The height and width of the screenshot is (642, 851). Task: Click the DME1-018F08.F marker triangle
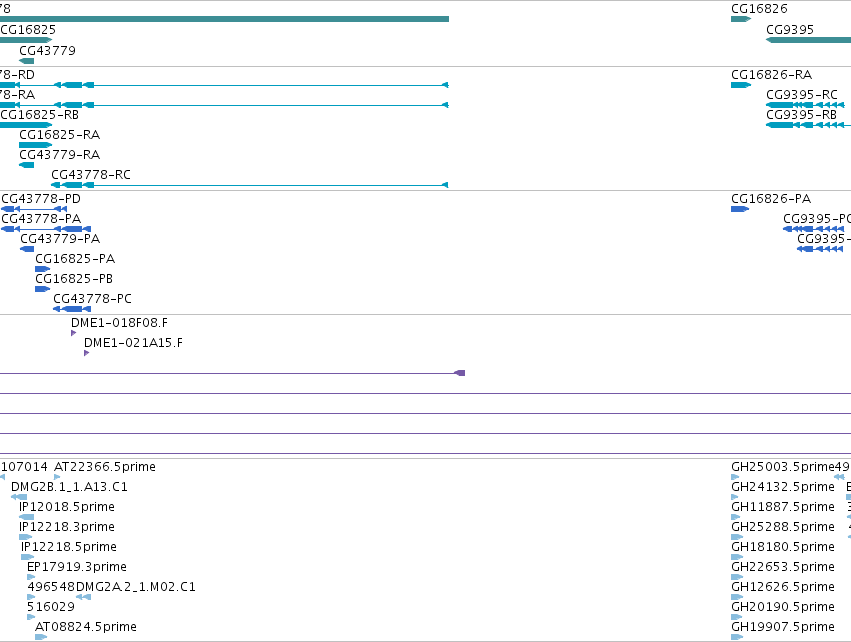(73, 333)
